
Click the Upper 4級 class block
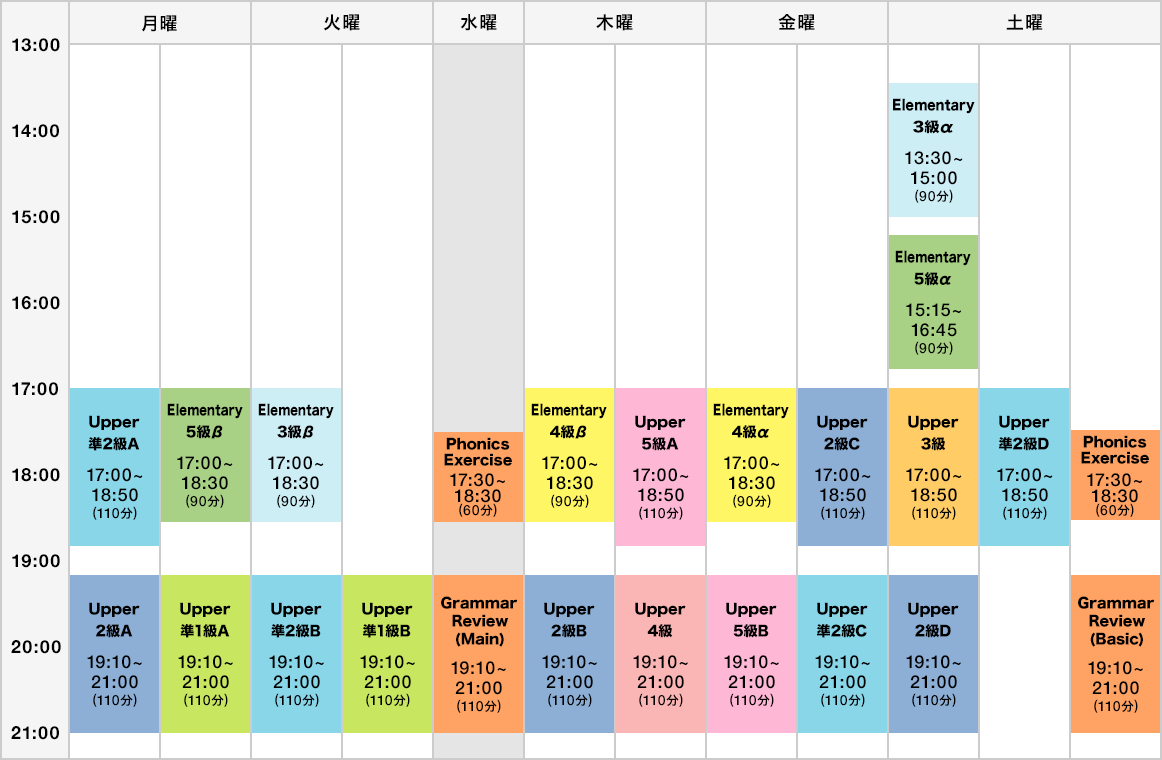pyautogui.click(x=660, y=653)
